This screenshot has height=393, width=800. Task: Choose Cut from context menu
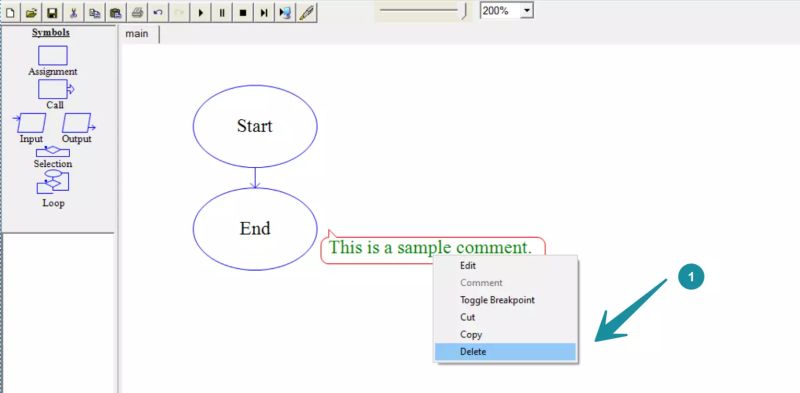(x=505, y=317)
